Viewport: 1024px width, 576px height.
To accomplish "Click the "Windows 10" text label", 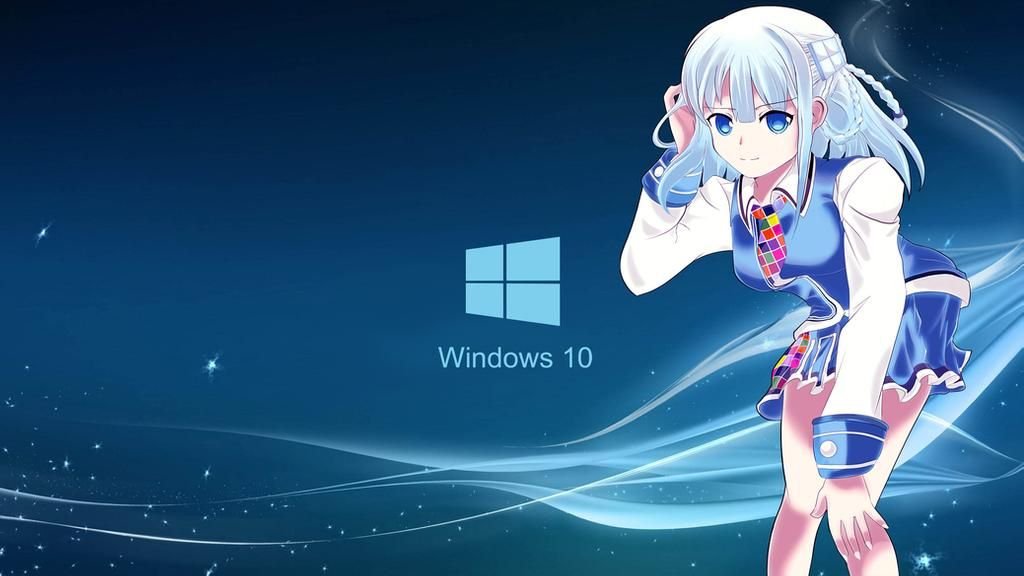I will point(515,357).
